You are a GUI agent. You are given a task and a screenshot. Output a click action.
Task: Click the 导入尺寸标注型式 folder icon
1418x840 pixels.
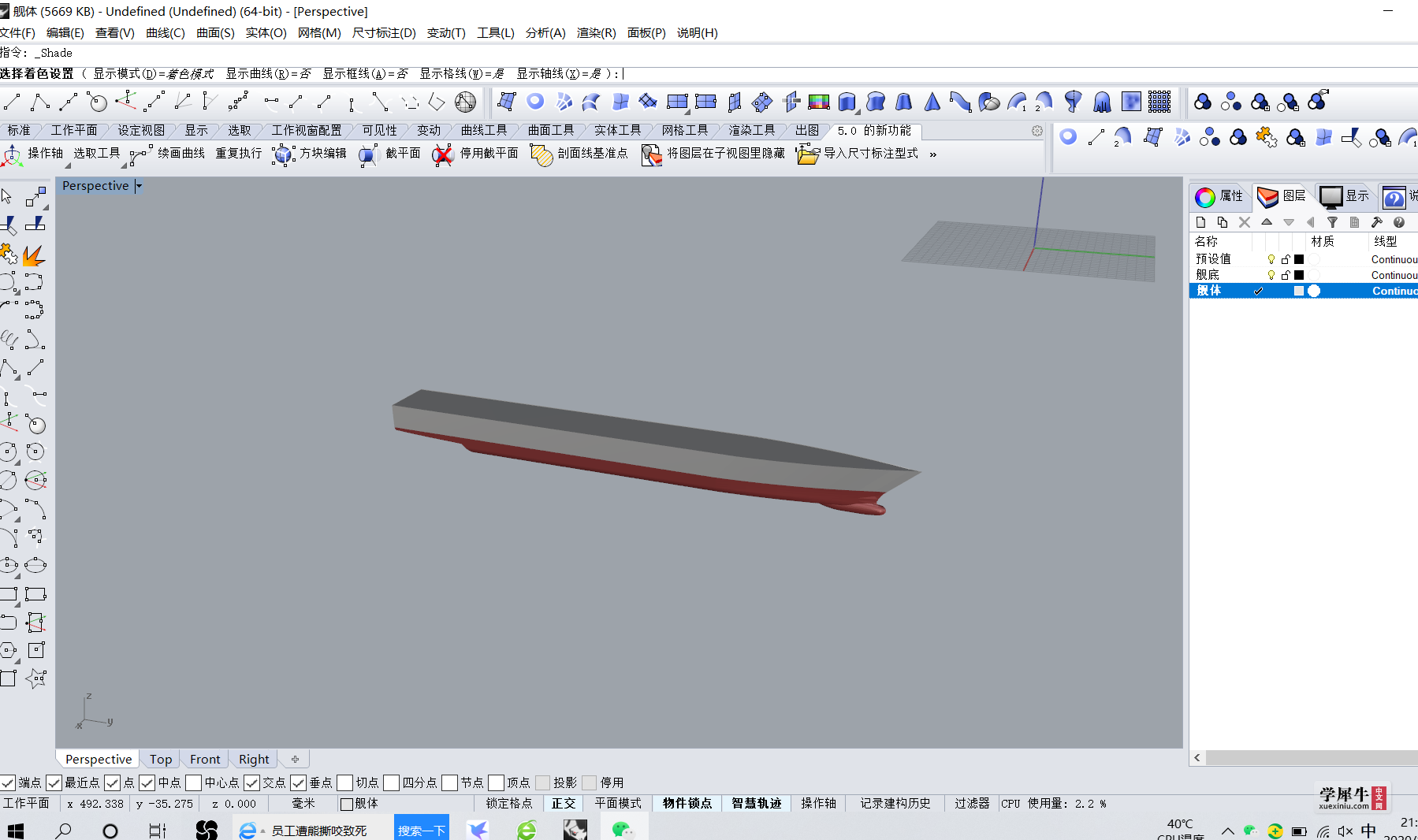(x=808, y=154)
